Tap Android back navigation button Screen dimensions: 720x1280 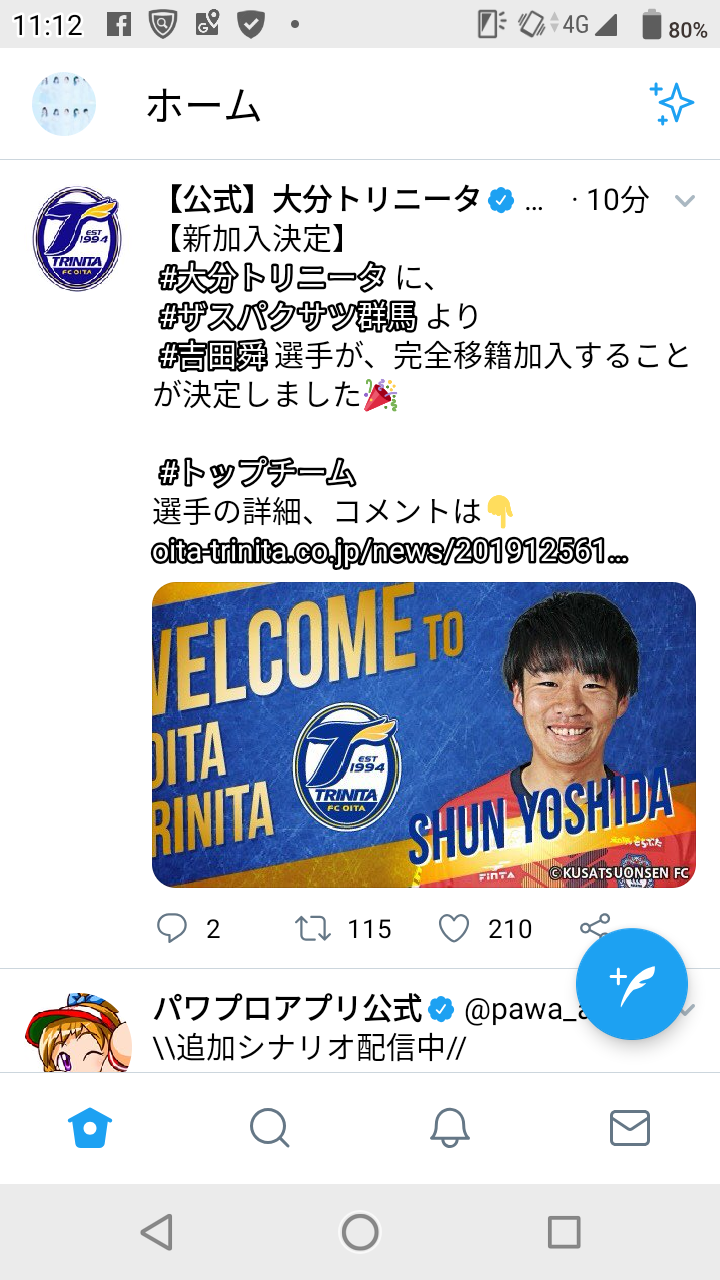[x=157, y=1232]
